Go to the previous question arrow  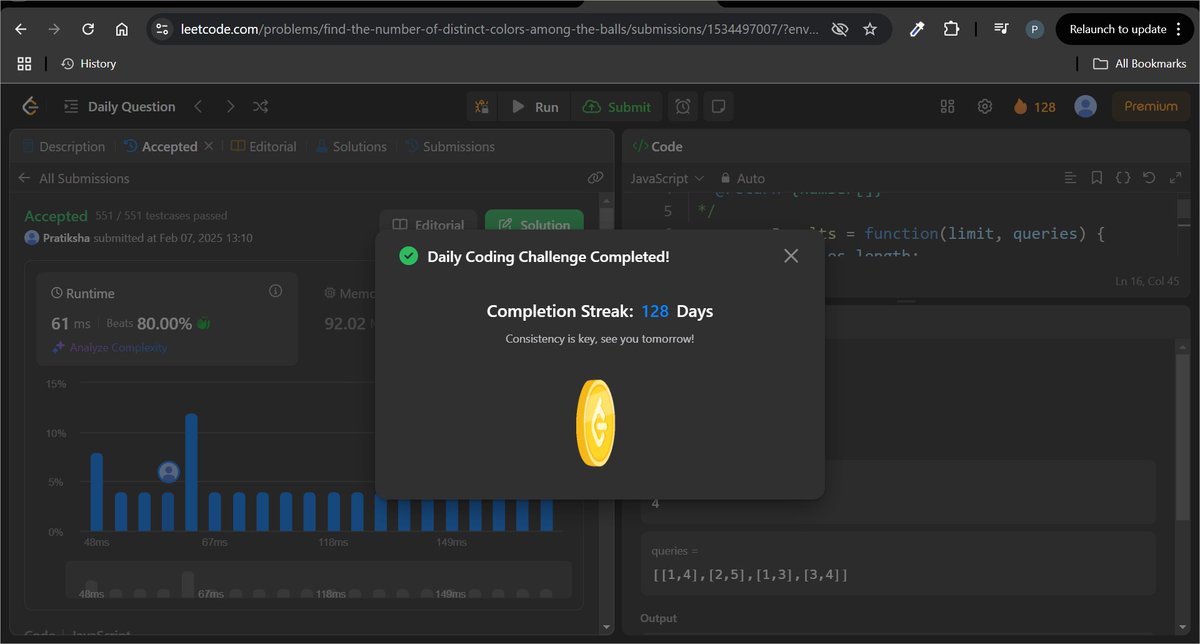198,106
